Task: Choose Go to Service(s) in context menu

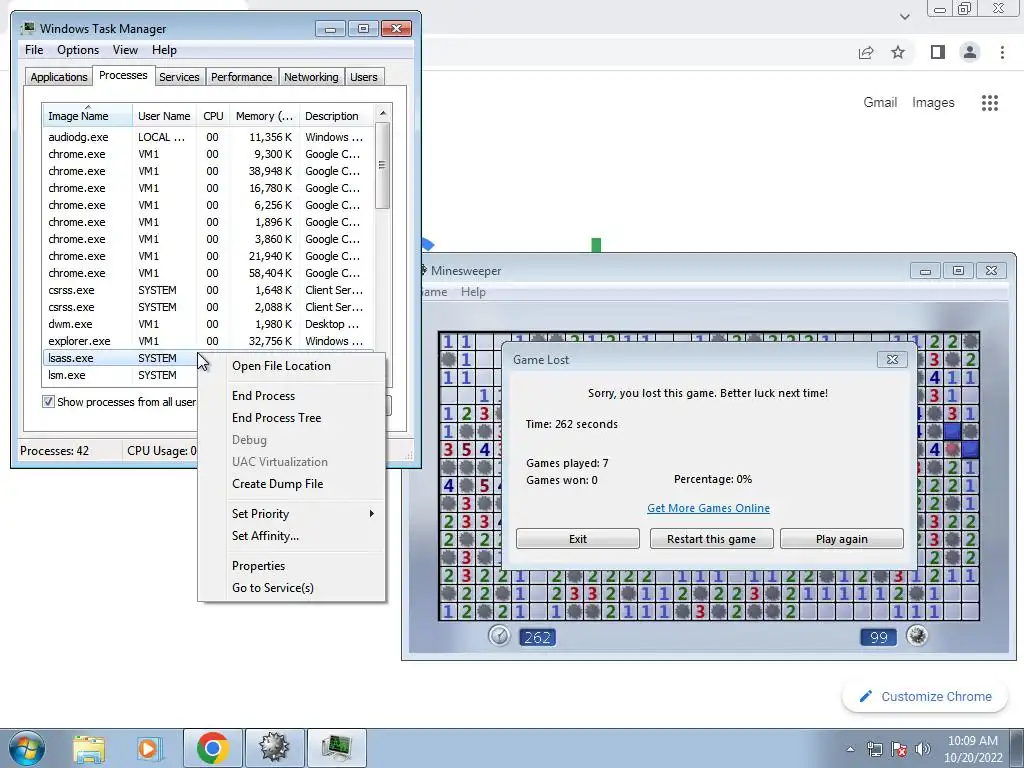Action: (x=291, y=588)
